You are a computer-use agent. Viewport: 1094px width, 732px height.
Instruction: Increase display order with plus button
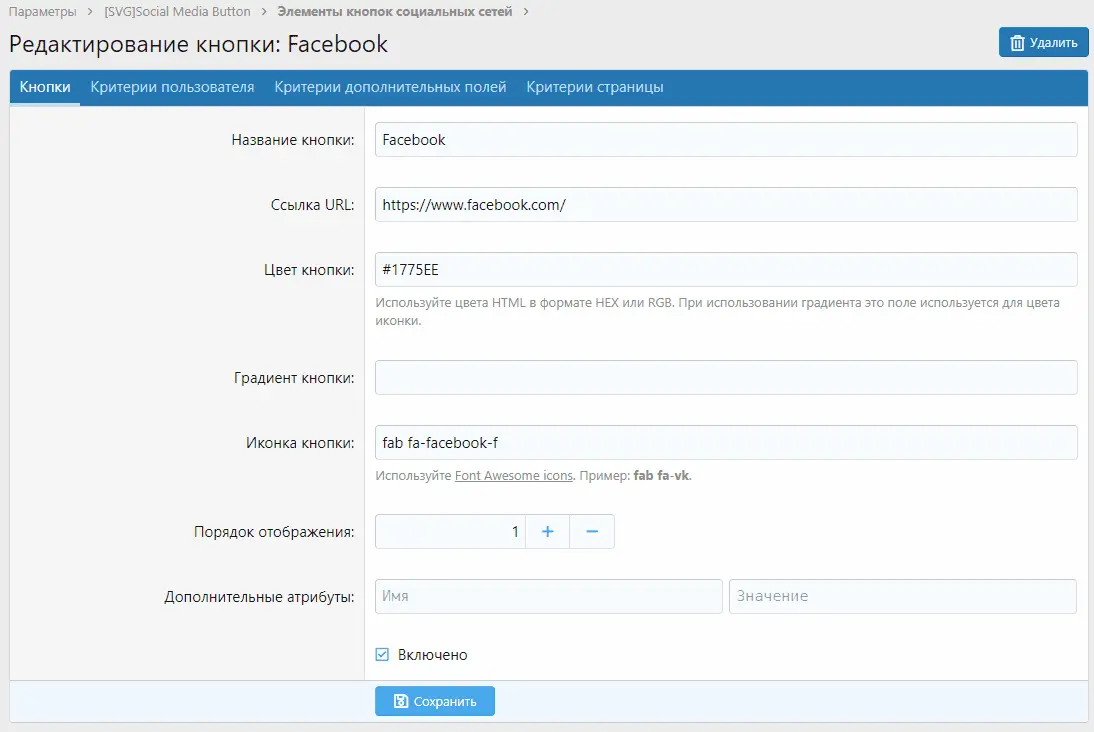pyautogui.click(x=547, y=532)
